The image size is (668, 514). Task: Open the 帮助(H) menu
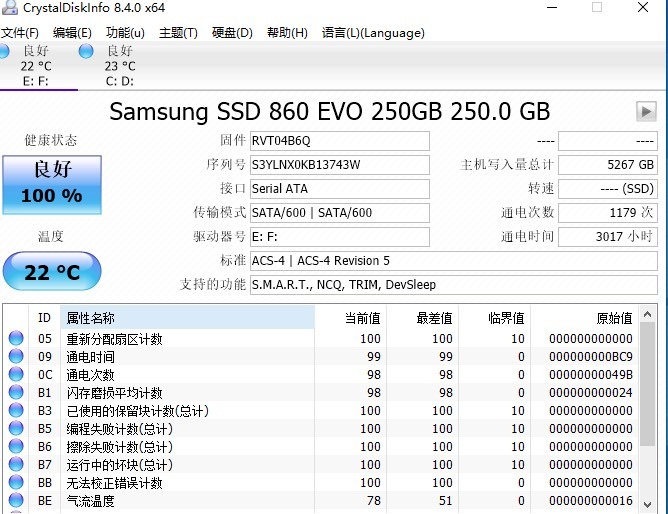coord(287,33)
